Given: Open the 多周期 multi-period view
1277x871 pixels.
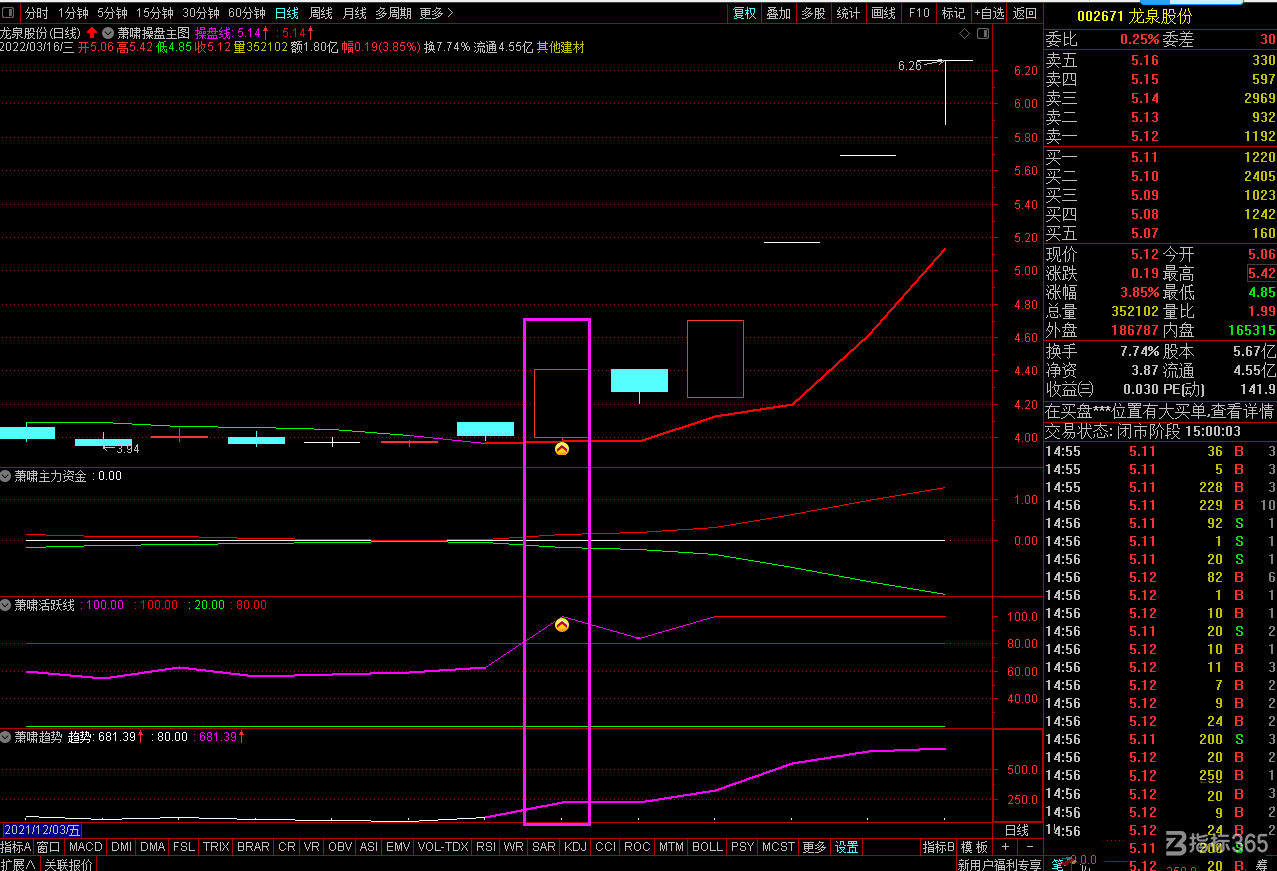Looking at the screenshot, I should click(393, 13).
